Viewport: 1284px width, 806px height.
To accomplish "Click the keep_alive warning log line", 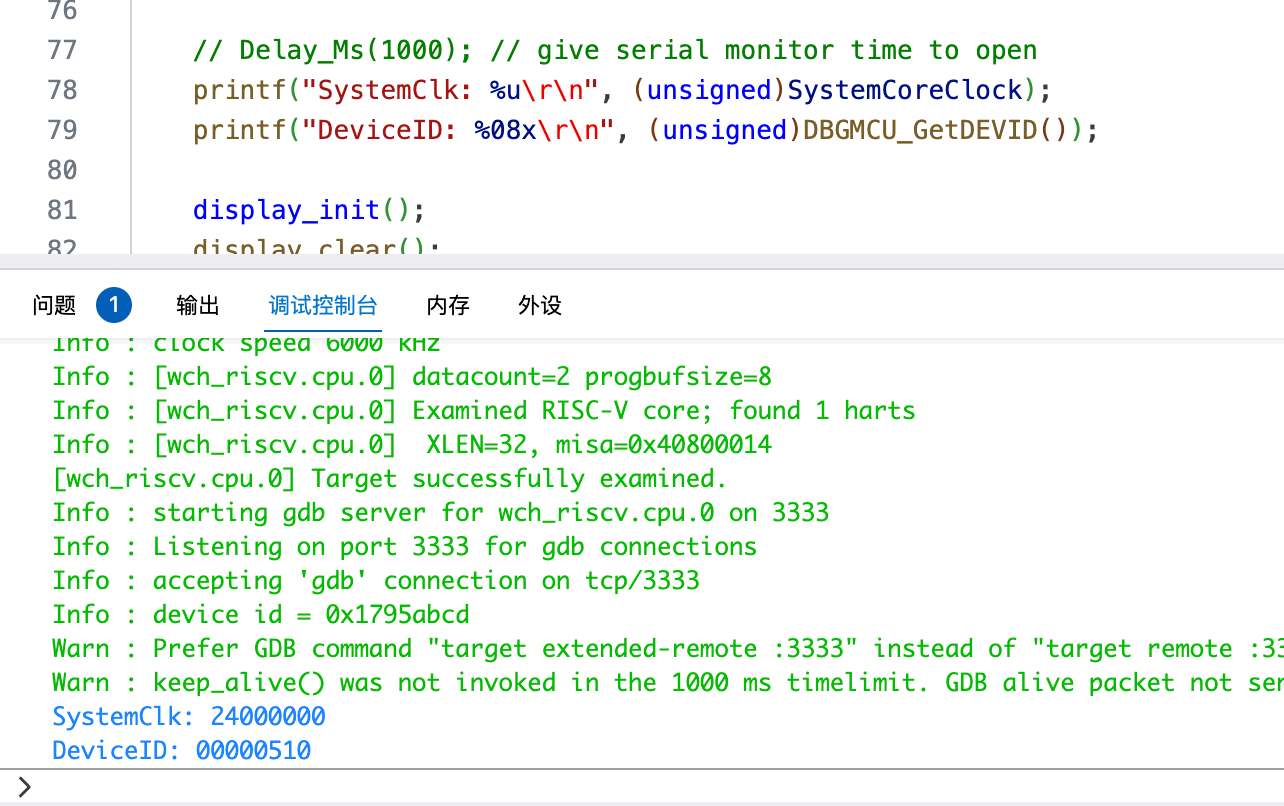I will [x=660, y=683].
